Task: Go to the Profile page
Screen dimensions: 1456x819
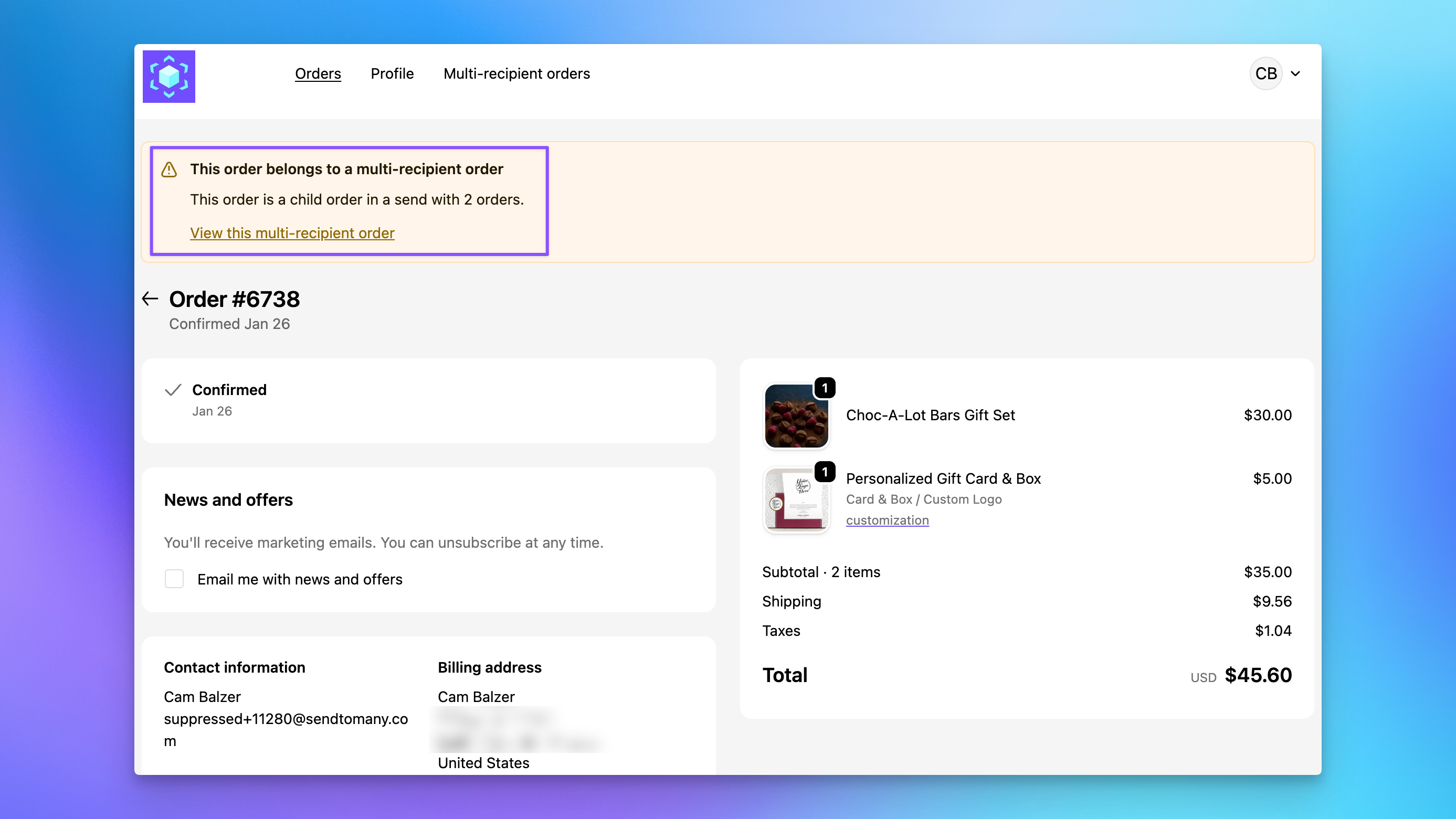Action: coord(392,73)
